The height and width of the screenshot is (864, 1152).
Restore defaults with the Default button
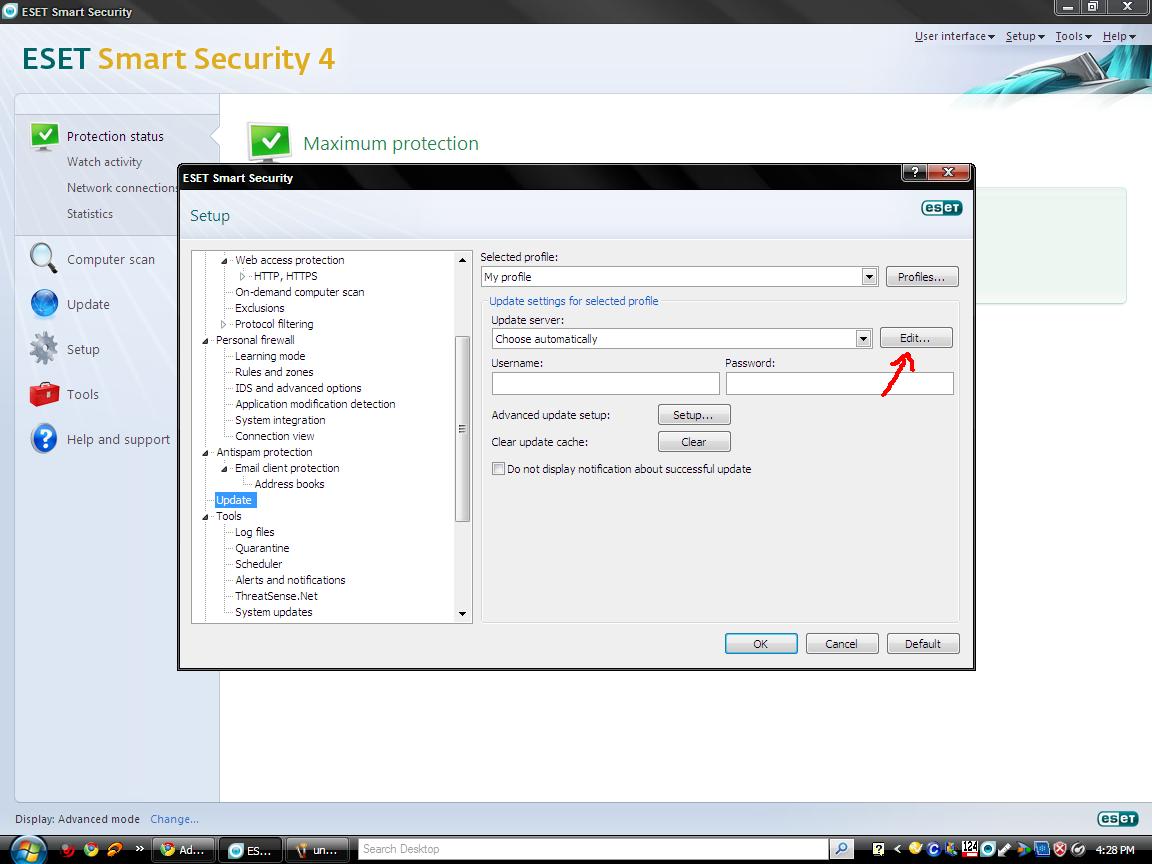[x=923, y=644]
